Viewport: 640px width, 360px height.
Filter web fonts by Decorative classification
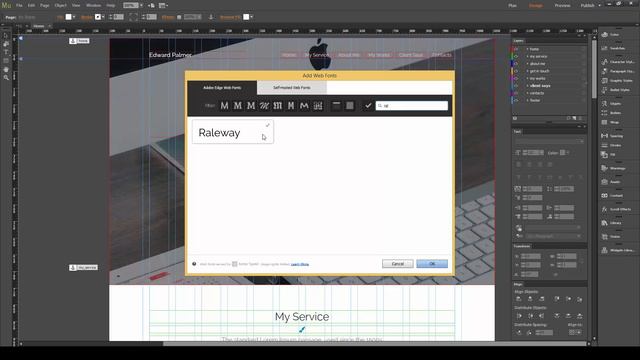[x=318, y=106]
